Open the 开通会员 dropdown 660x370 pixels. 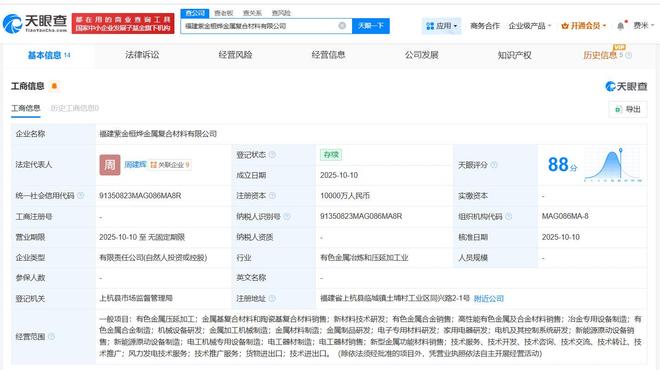pyautogui.click(x=583, y=26)
